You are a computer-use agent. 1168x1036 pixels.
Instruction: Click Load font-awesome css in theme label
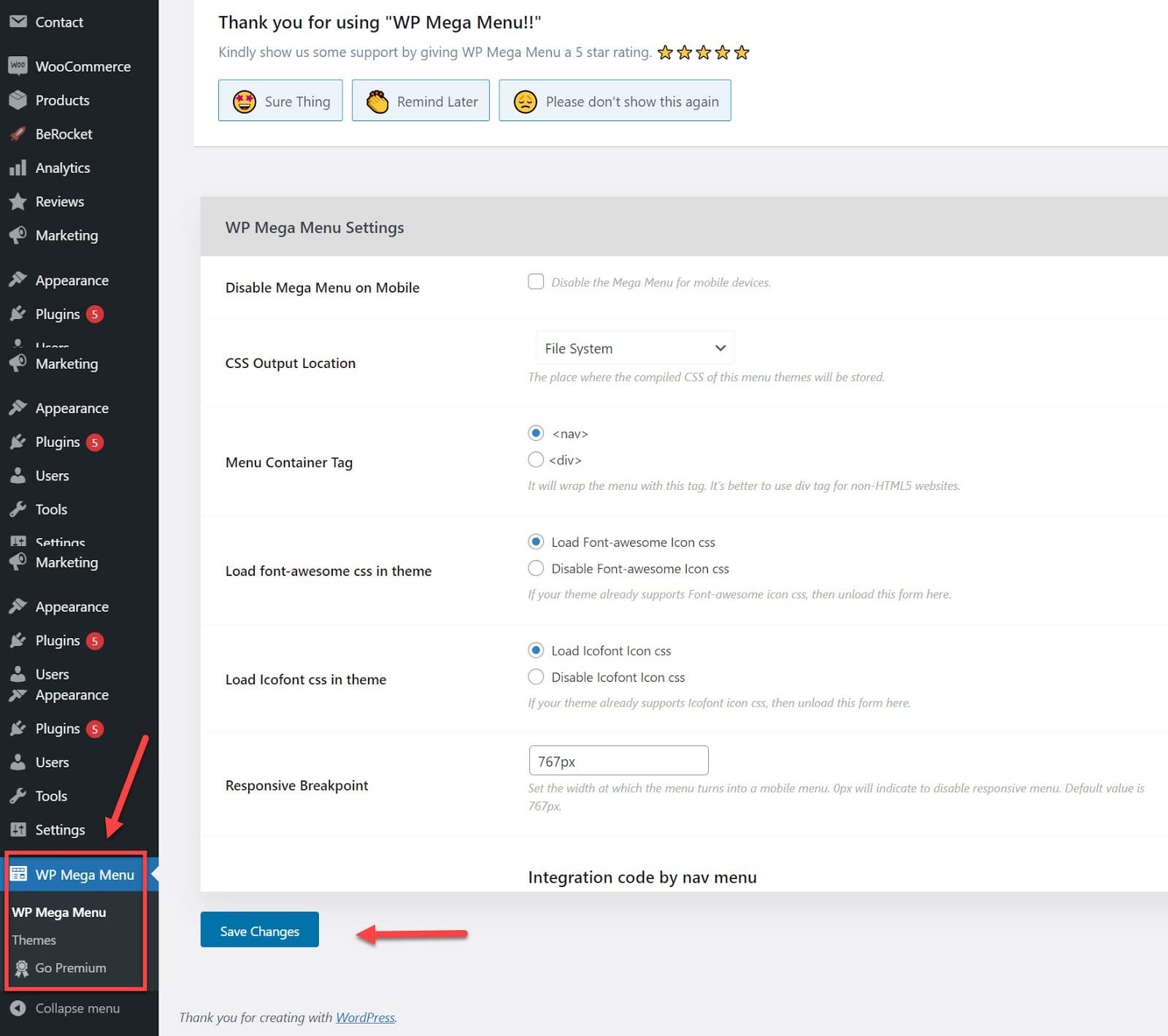[x=328, y=571]
